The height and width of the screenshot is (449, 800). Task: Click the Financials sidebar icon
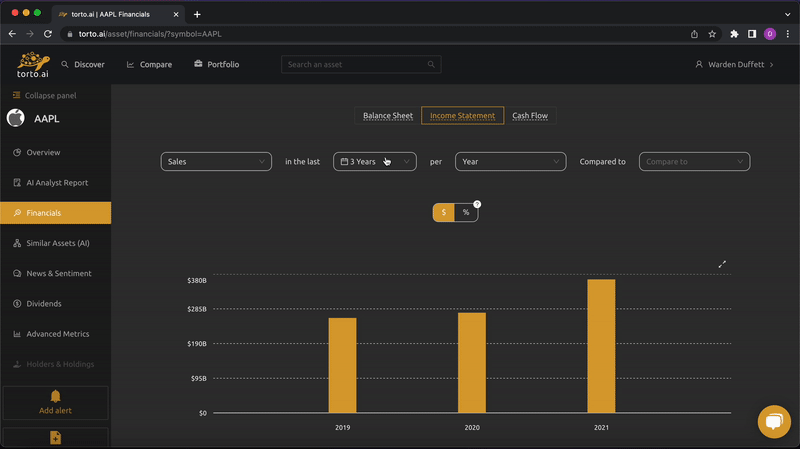coord(17,213)
